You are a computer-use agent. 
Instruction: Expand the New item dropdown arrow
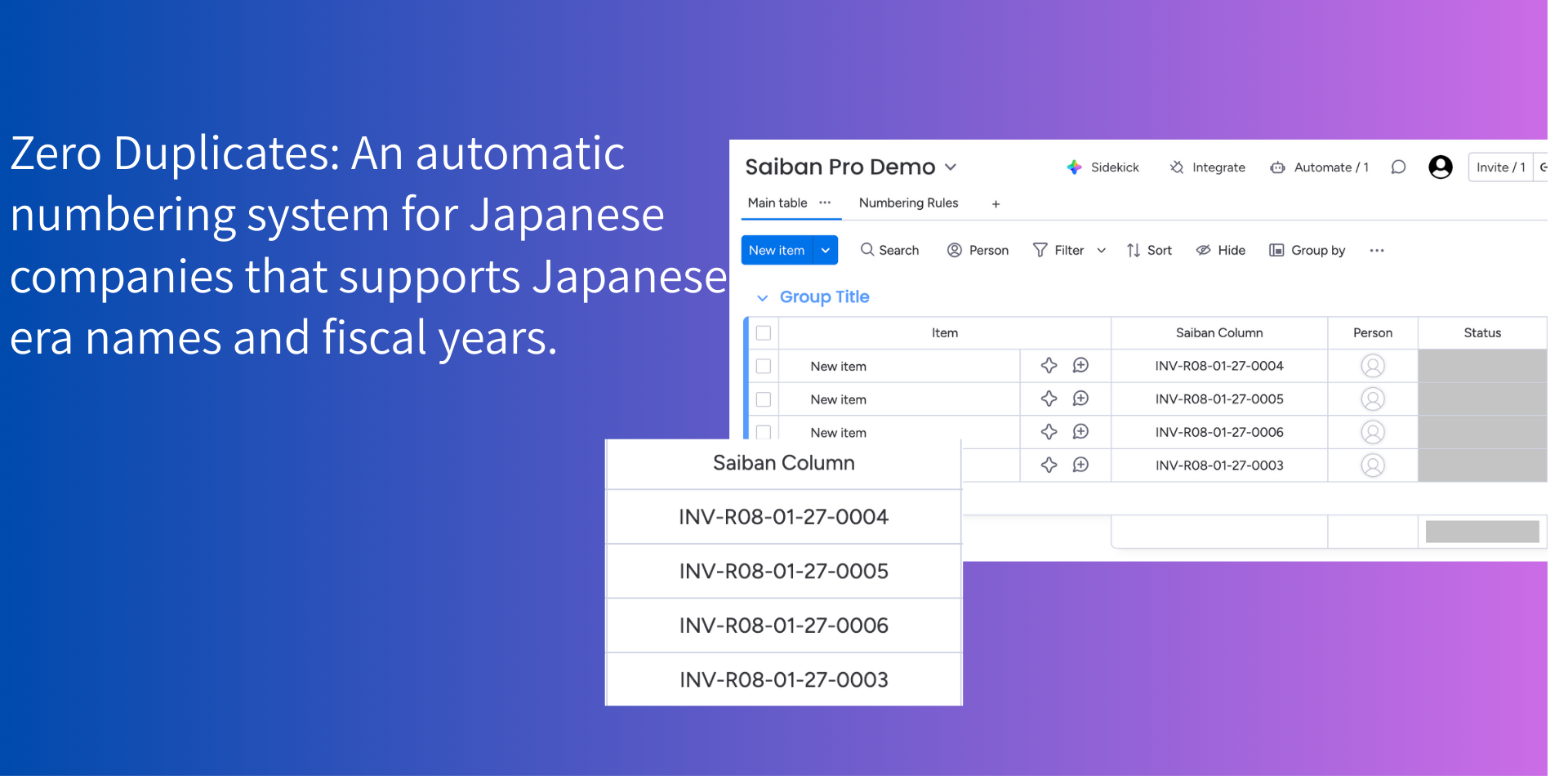tap(826, 250)
